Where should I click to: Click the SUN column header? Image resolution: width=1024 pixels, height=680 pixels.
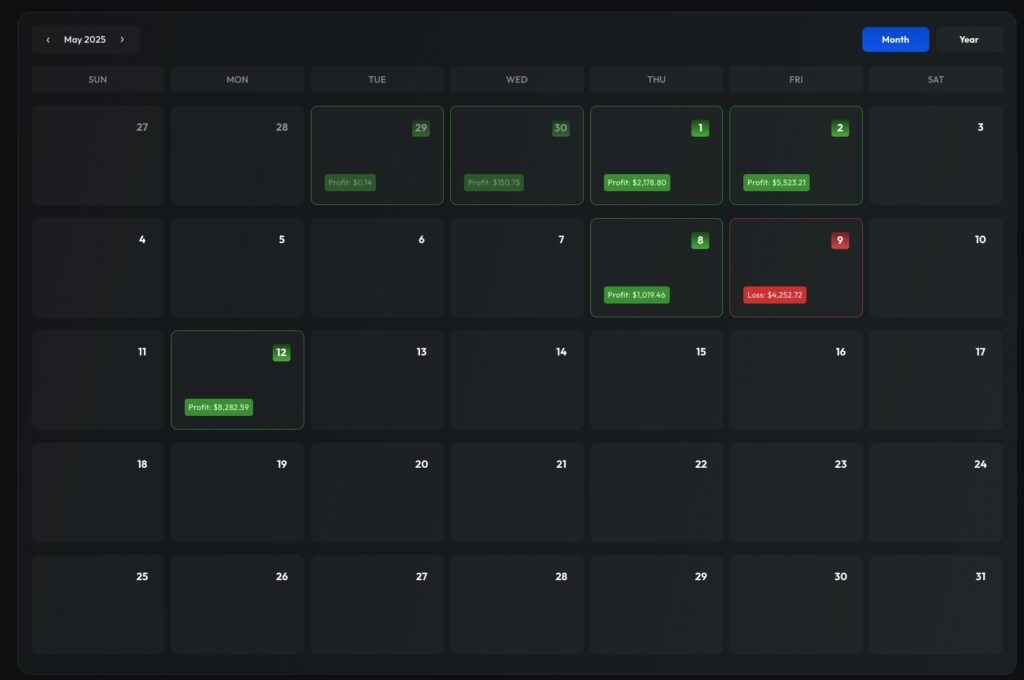click(97, 79)
